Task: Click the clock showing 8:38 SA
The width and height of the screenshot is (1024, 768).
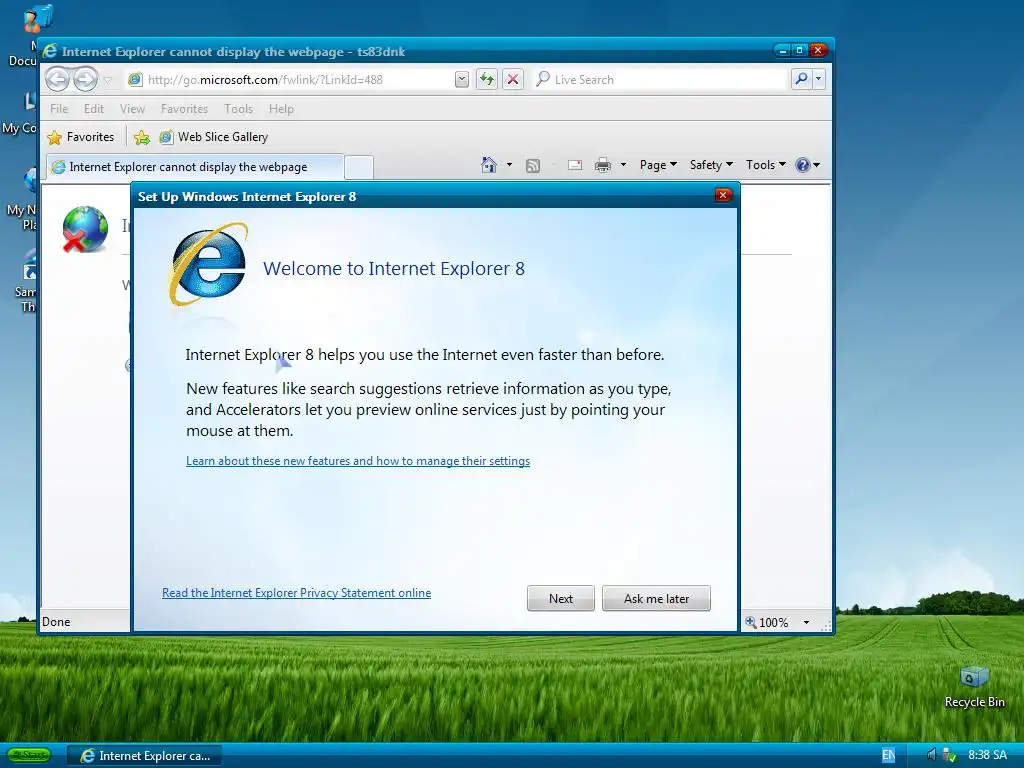Action: (987, 756)
